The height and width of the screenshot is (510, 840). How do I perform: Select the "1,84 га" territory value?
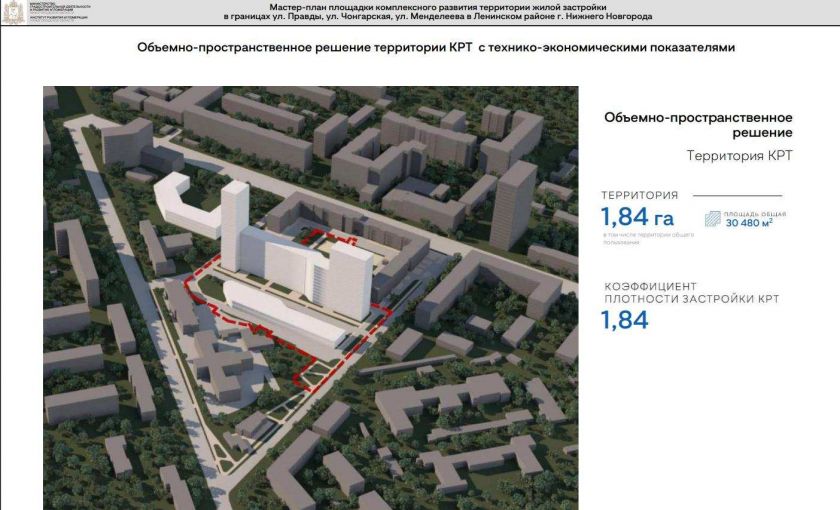637,217
